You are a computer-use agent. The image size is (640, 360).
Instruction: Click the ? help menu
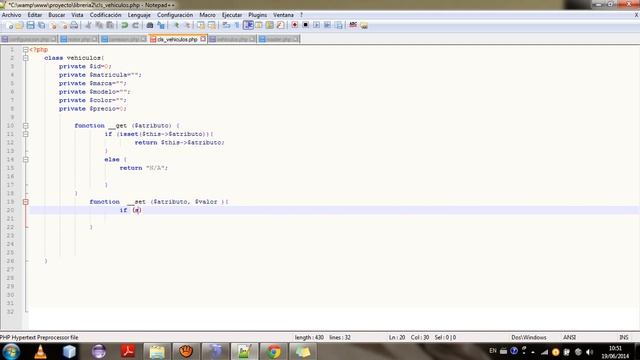(x=302, y=15)
